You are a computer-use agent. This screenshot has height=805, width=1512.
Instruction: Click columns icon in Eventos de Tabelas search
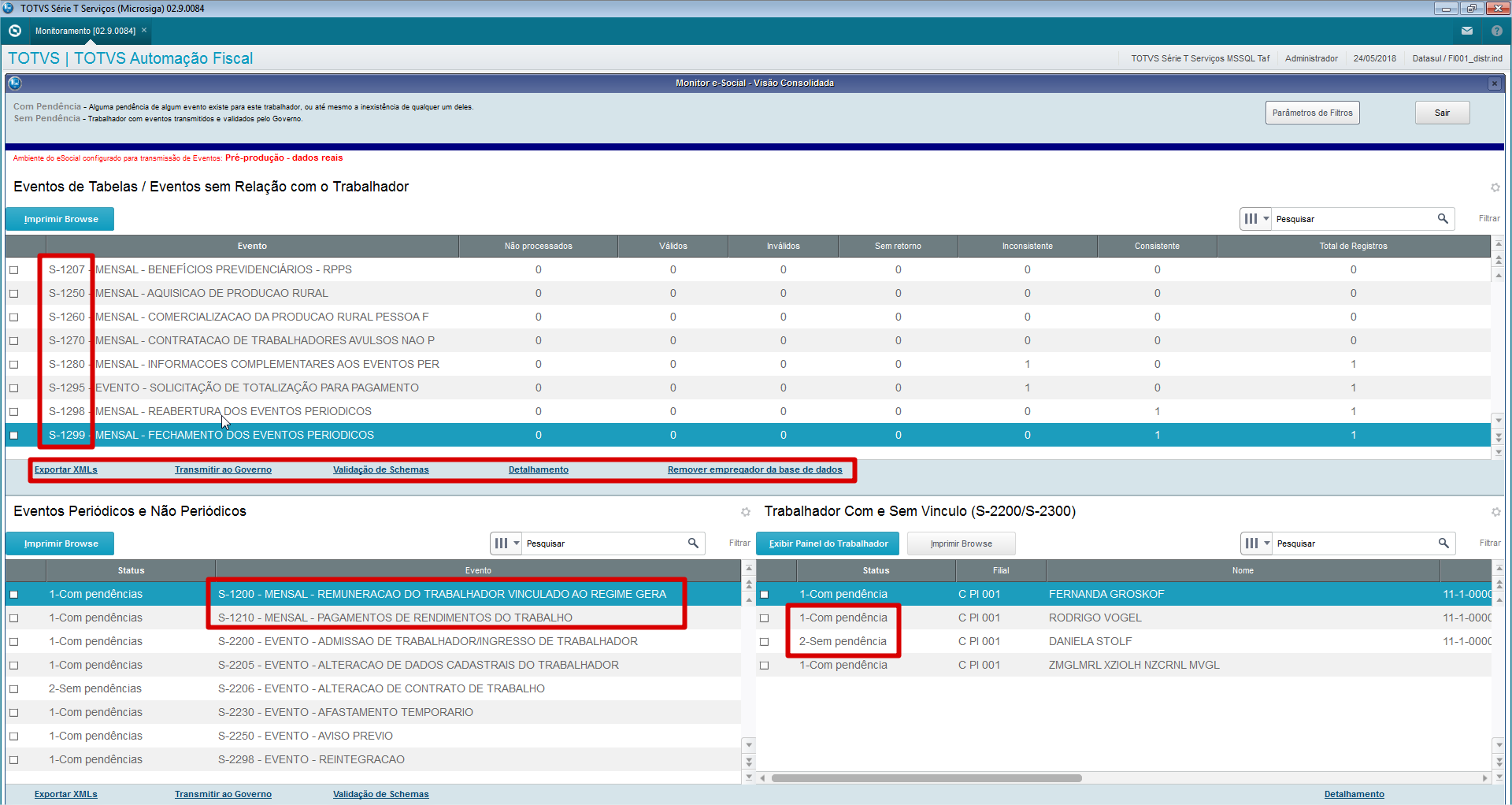pos(1251,219)
